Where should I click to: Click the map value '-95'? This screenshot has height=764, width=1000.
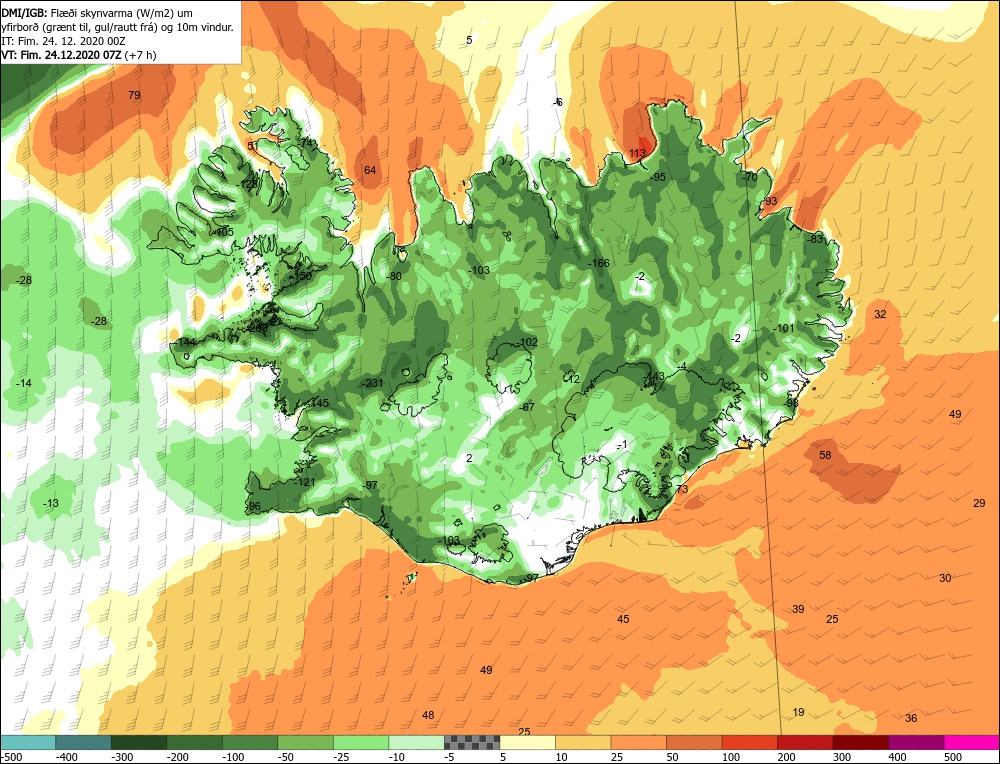point(658,177)
